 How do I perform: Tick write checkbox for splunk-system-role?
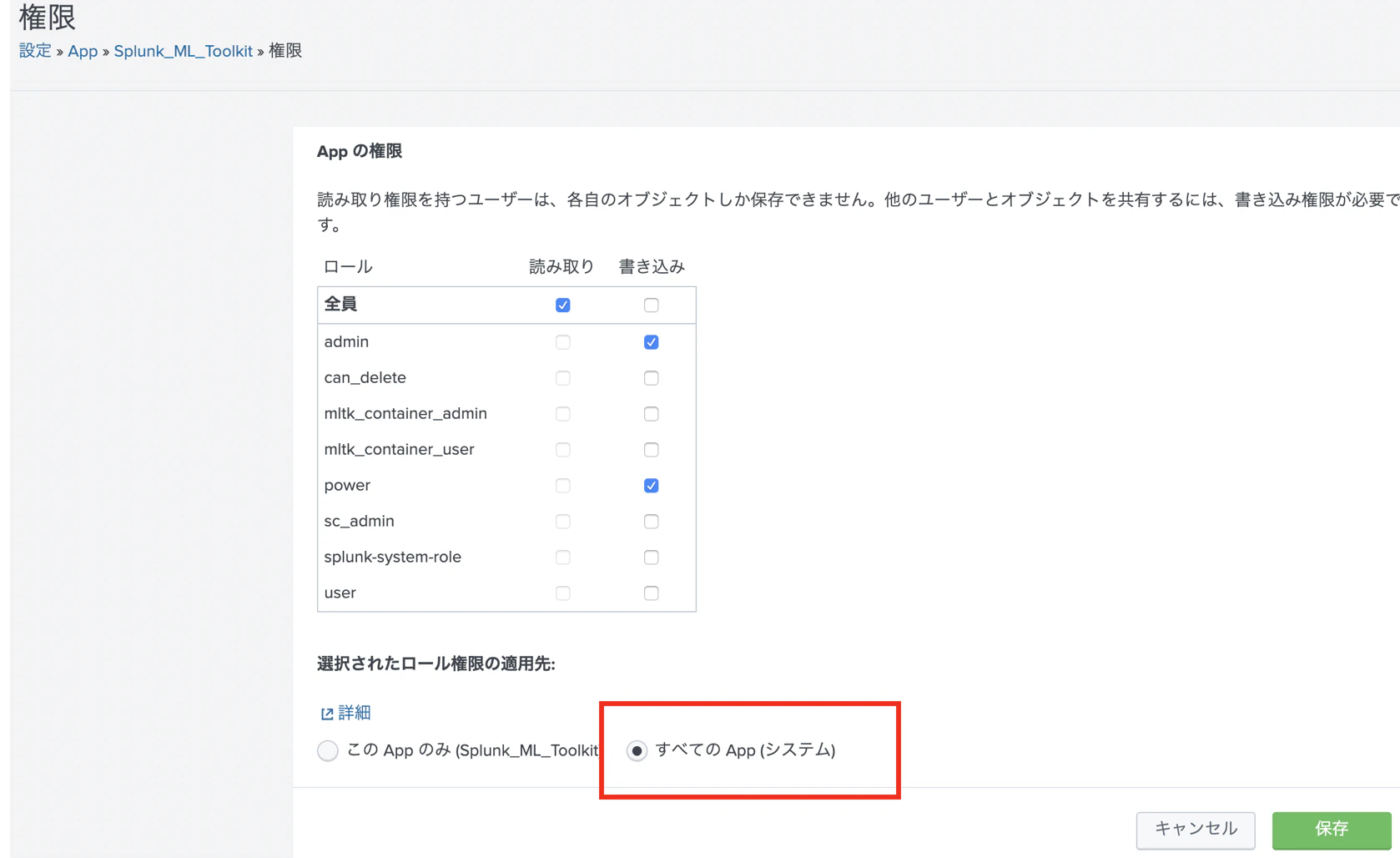[x=652, y=558]
